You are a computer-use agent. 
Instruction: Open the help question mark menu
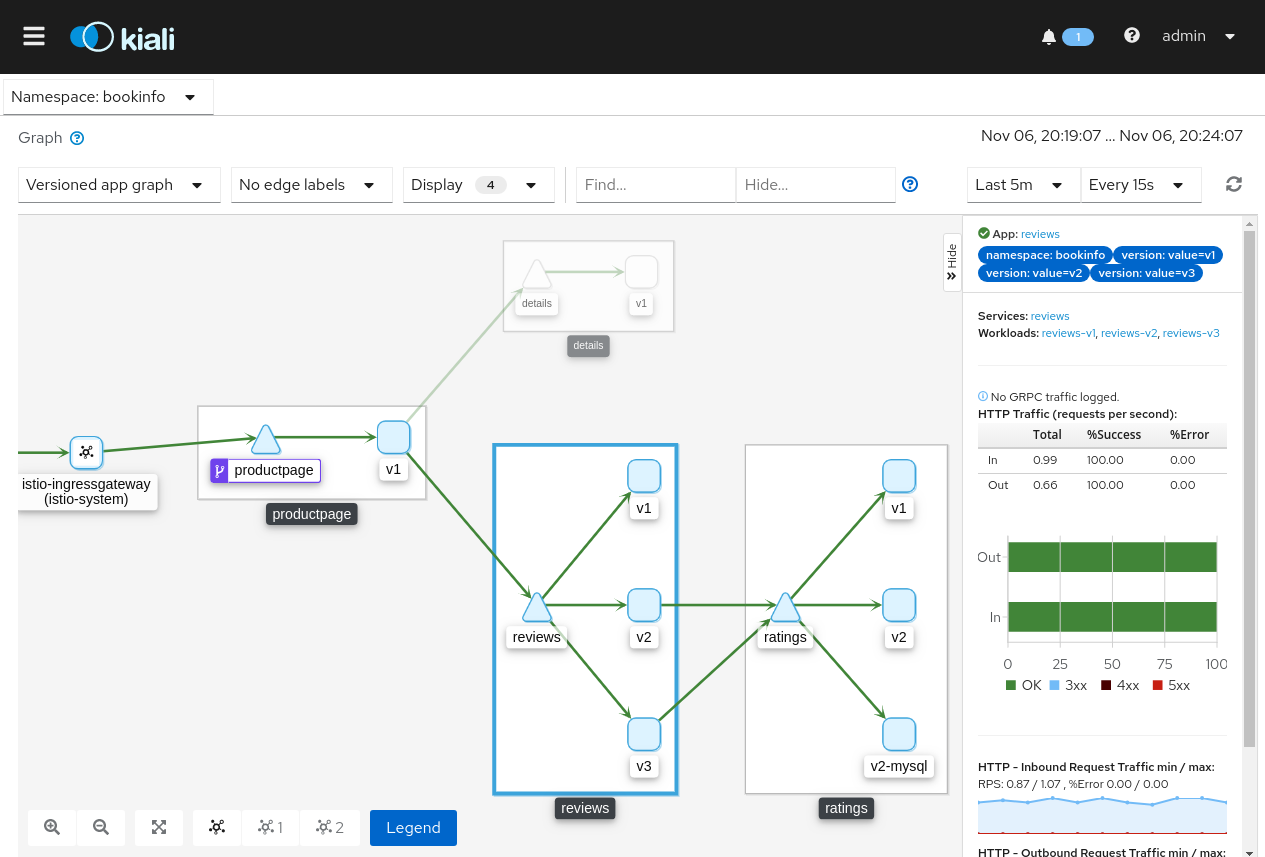[x=1132, y=35]
